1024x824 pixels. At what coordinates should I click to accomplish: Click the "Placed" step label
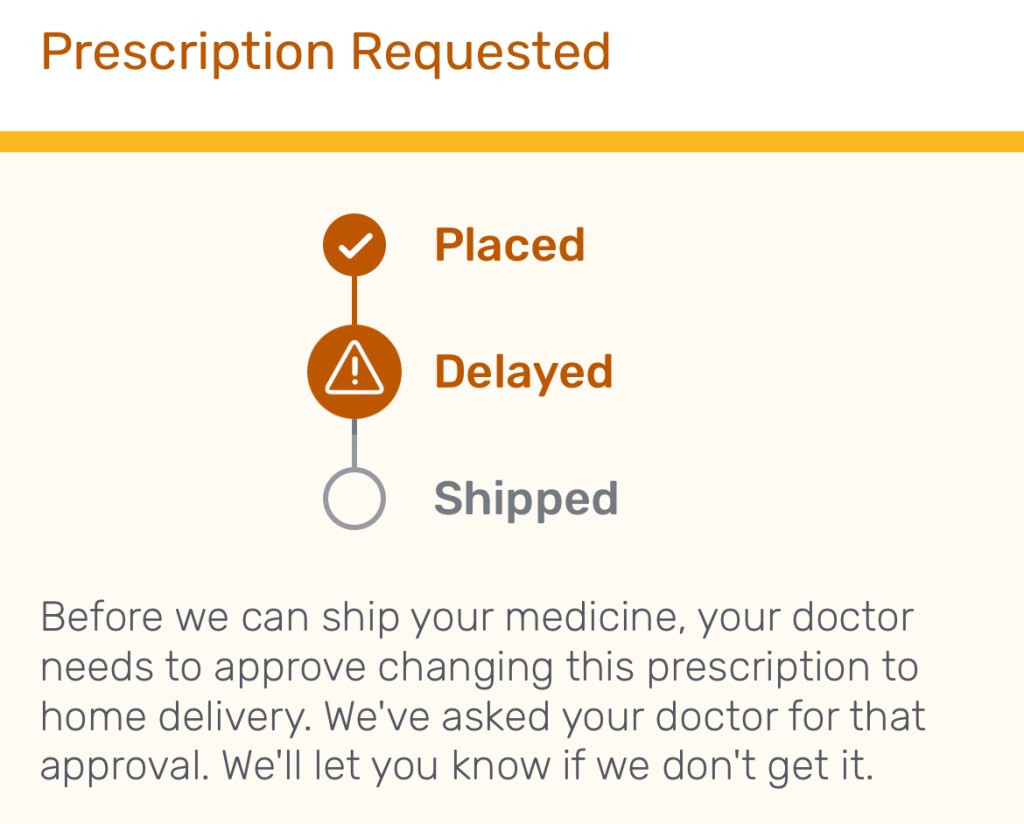pos(509,245)
